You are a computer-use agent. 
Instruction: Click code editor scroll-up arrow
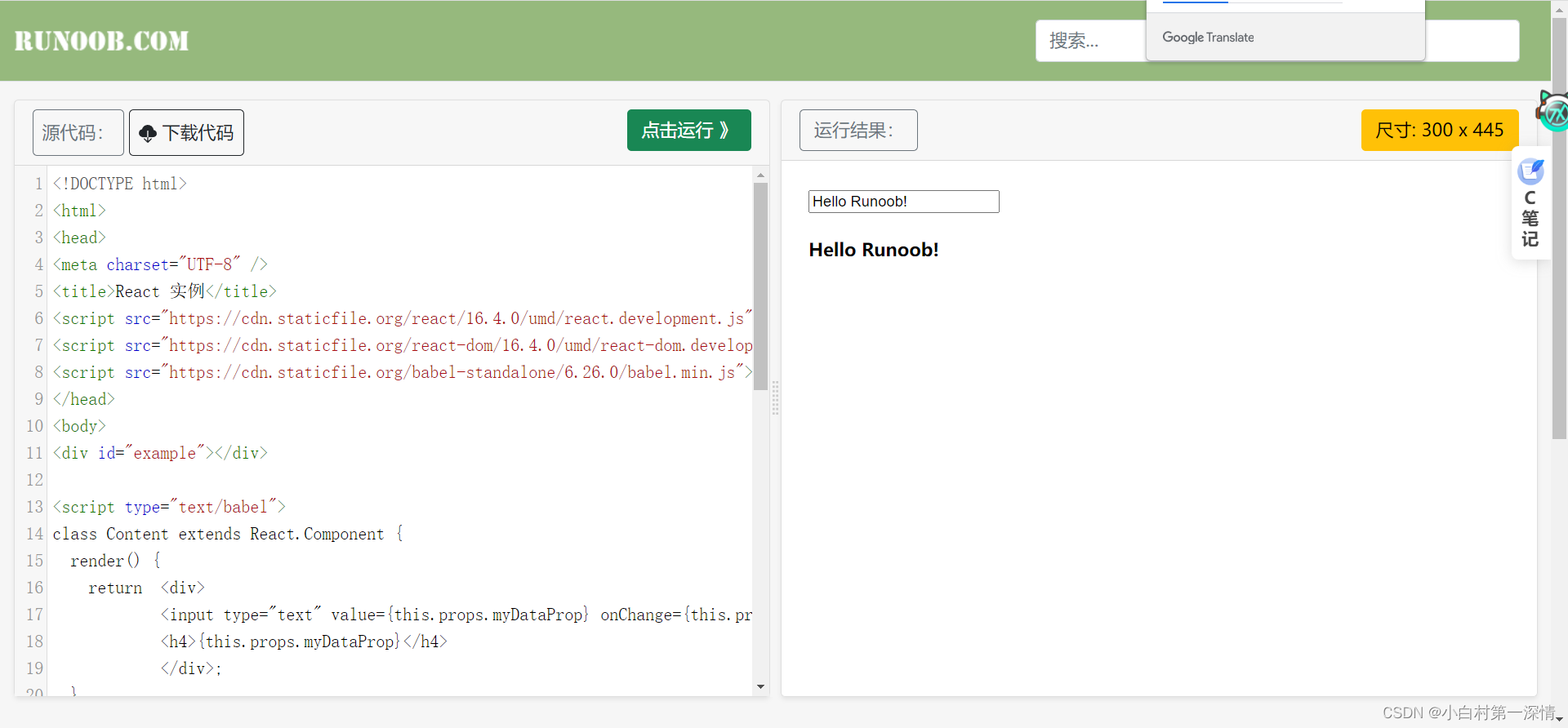point(760,175)
